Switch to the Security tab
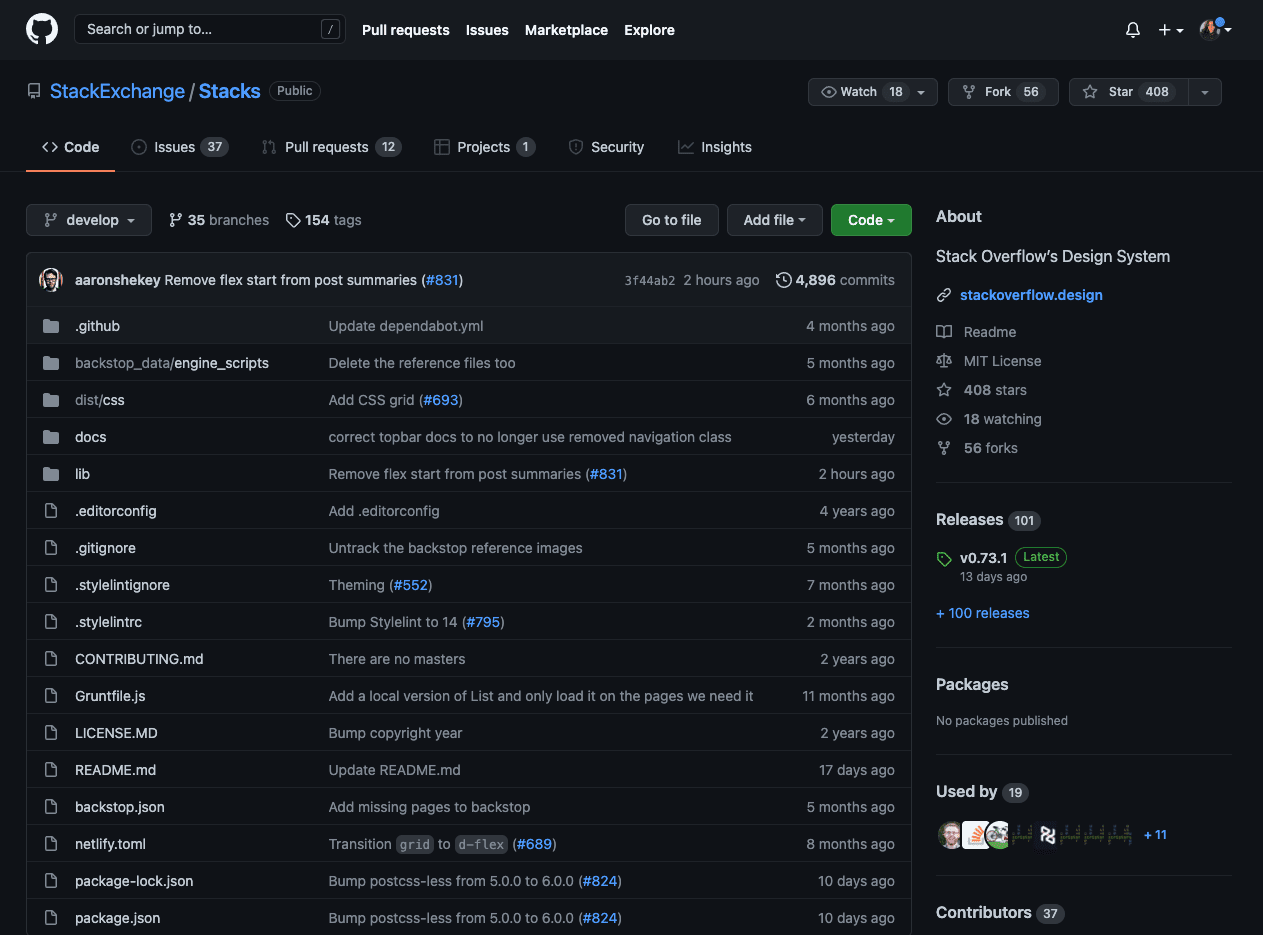 pos(606,147)
